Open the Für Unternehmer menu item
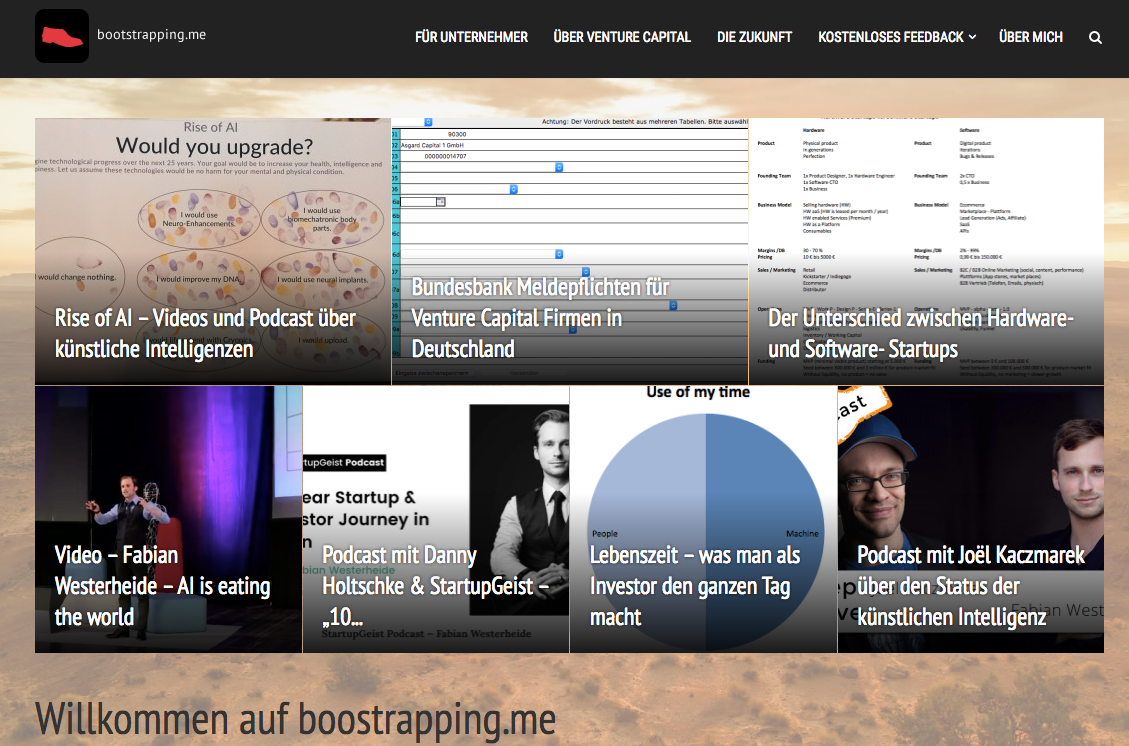 click(472, 37)
